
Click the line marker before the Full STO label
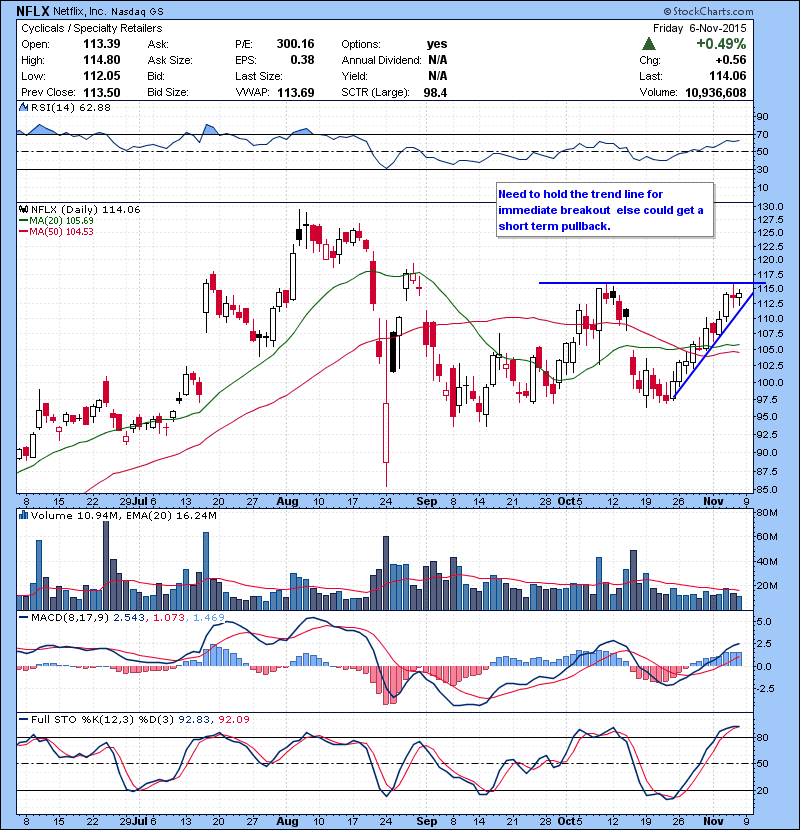click(x=23, y=719)
